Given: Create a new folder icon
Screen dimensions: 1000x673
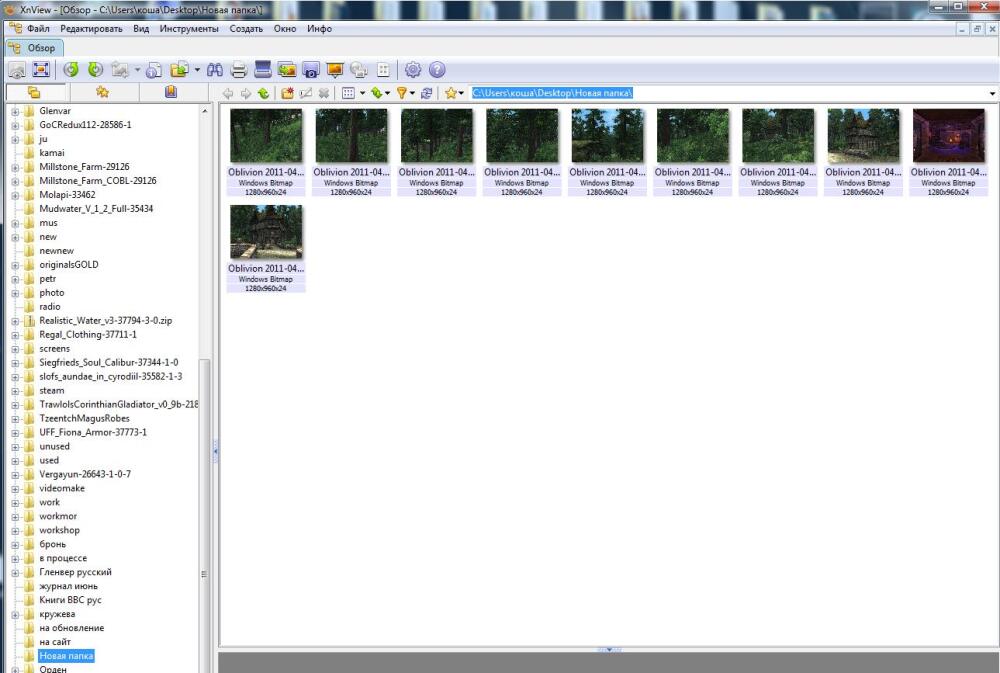Looking at the screenshot, I should pyautogui.click(x=288, y=94).
